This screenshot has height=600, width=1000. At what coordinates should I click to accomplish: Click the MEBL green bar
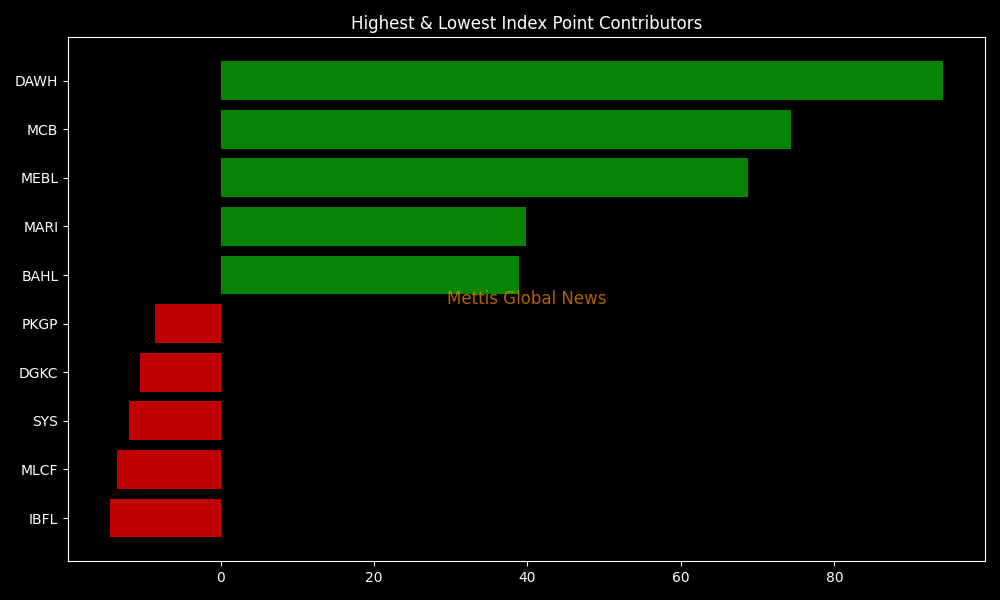coord(484,178)
